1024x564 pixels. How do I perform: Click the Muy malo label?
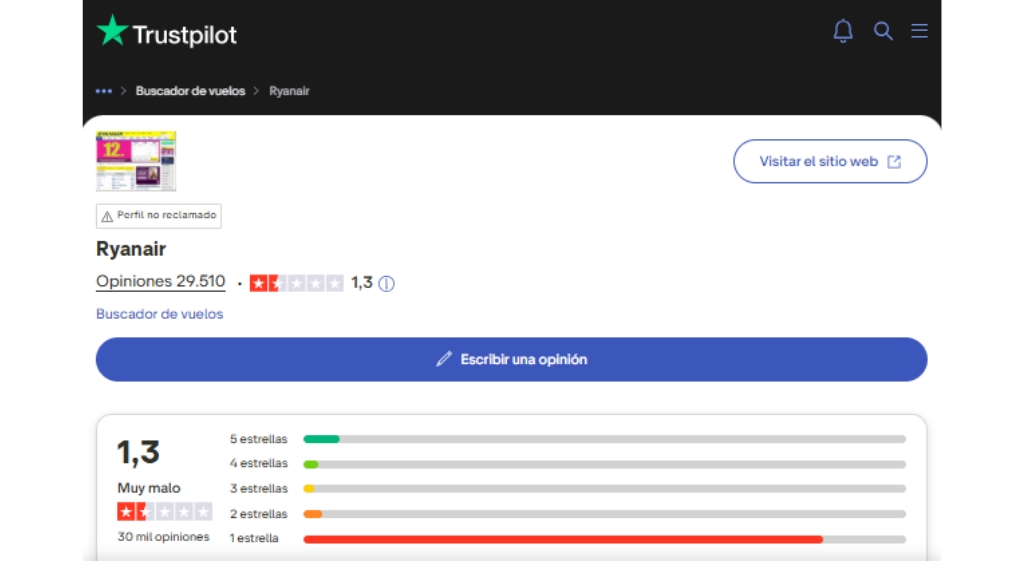click(149, 488)
